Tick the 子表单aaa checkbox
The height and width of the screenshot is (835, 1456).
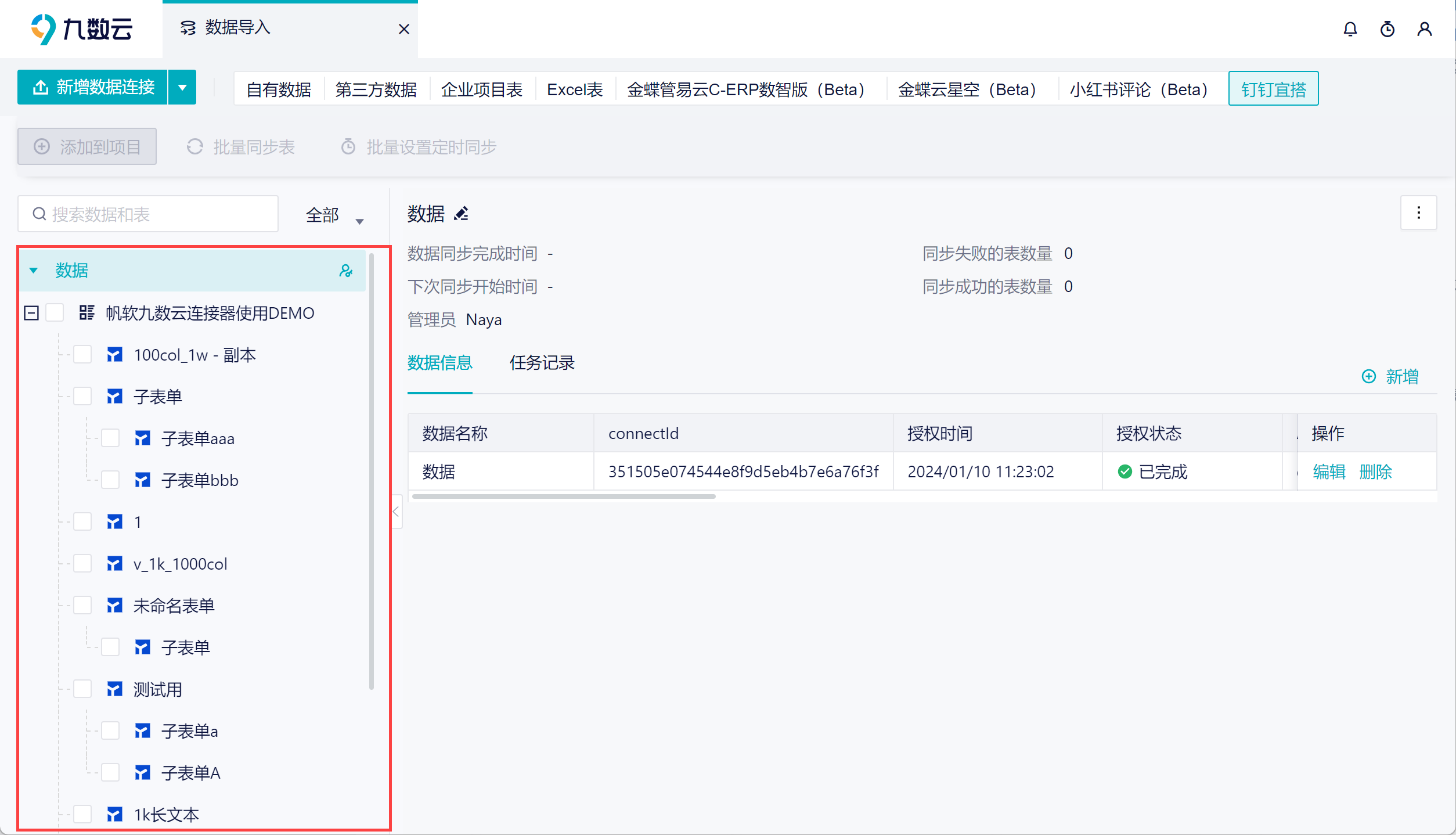[110, 438]
